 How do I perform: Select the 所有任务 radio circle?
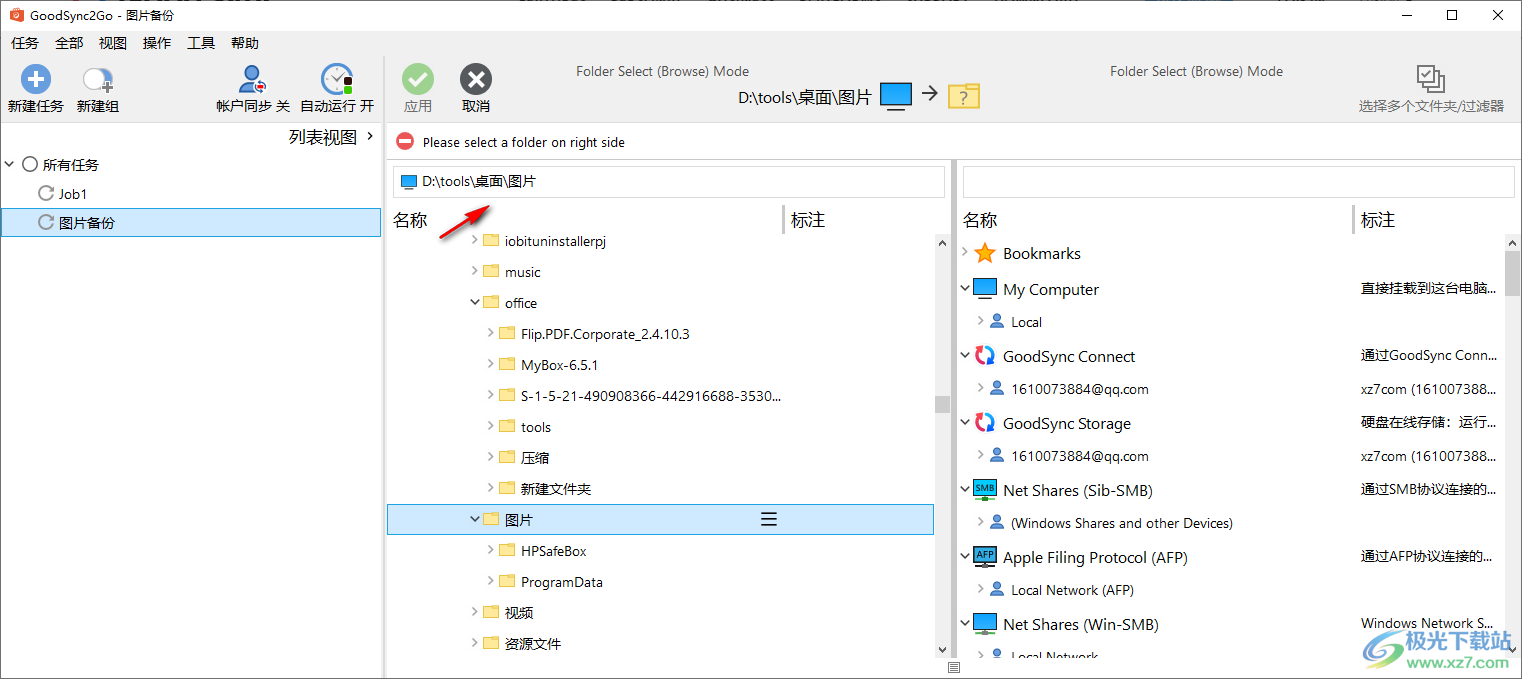pos(30,164)
